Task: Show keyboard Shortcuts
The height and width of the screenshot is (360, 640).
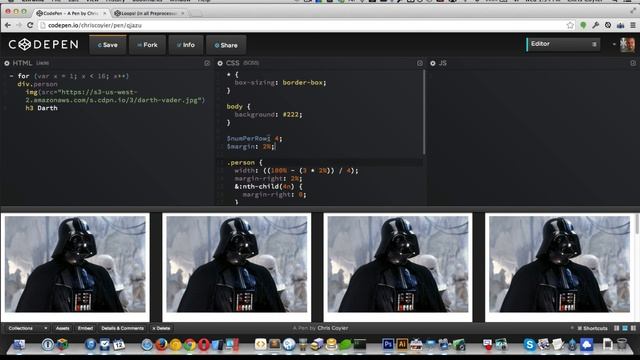Action: coord(592,328)
